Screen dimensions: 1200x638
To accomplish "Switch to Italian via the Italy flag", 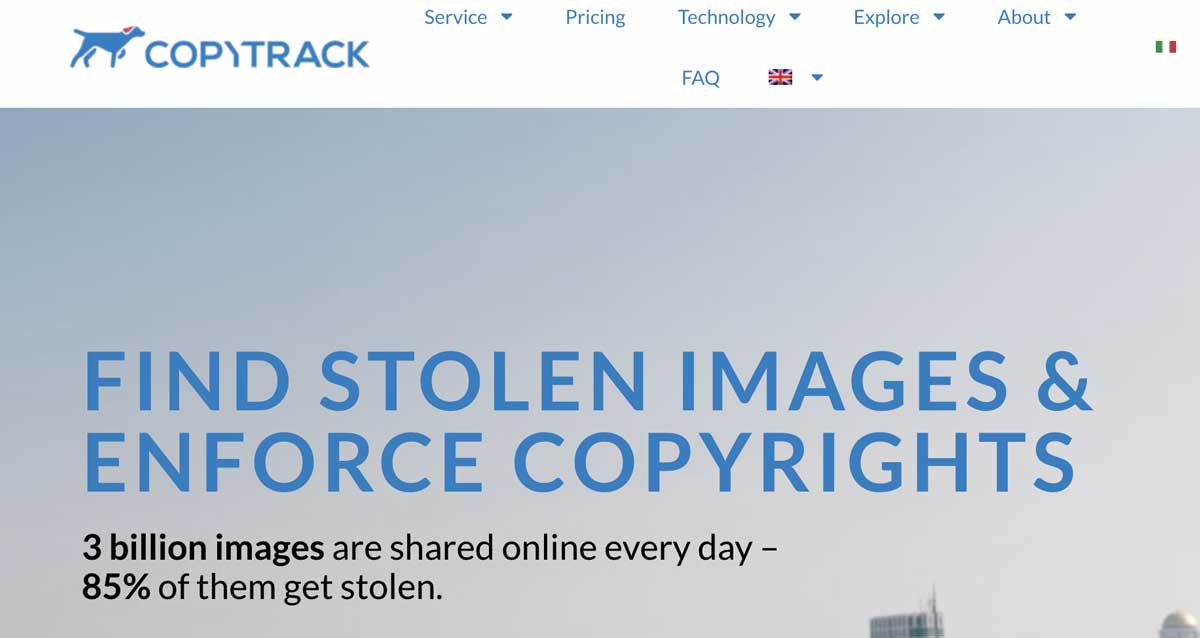I will pos(1165,46).
